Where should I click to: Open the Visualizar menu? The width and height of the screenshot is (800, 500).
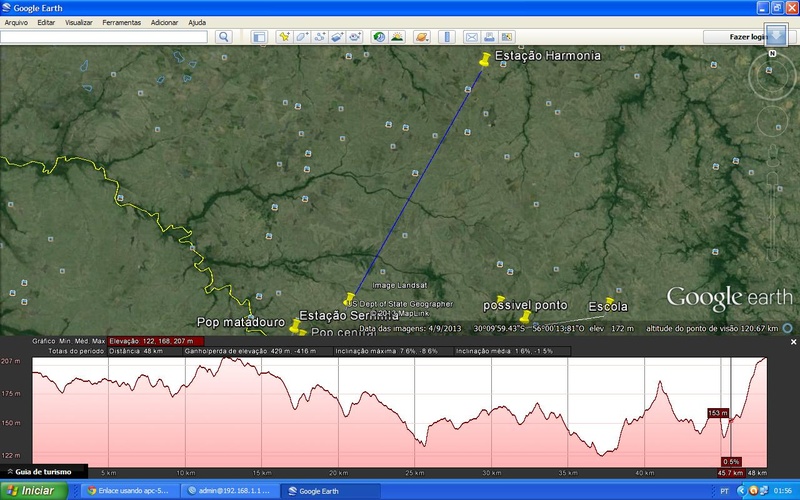coord(79,22)
